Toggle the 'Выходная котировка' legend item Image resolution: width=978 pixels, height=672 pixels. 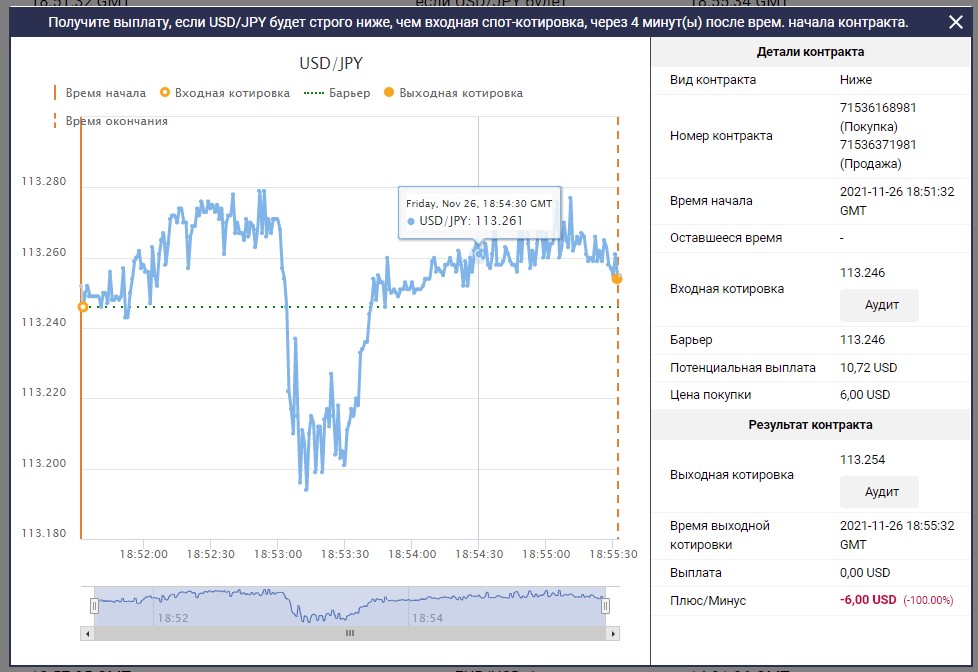(x=453, y=93)
